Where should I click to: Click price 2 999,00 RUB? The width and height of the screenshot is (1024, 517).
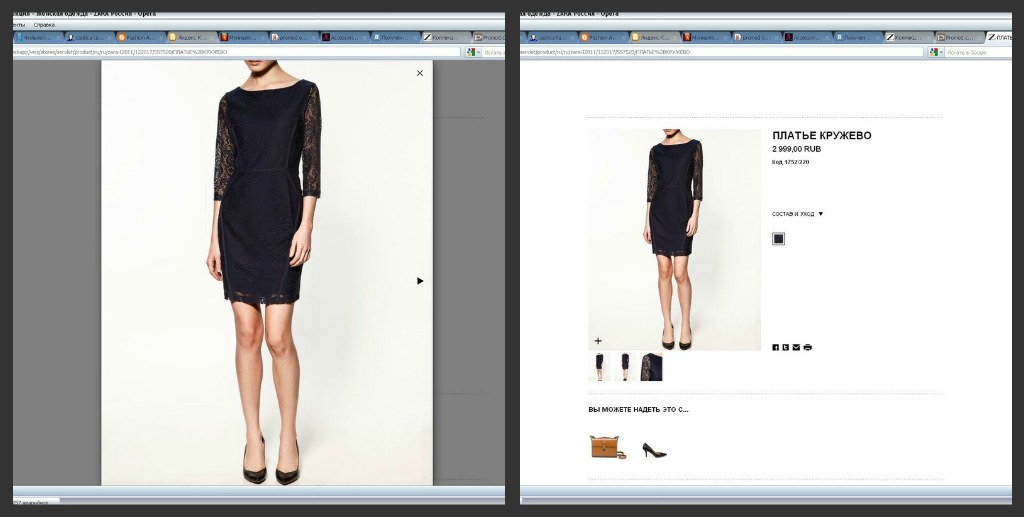[797, 149]
